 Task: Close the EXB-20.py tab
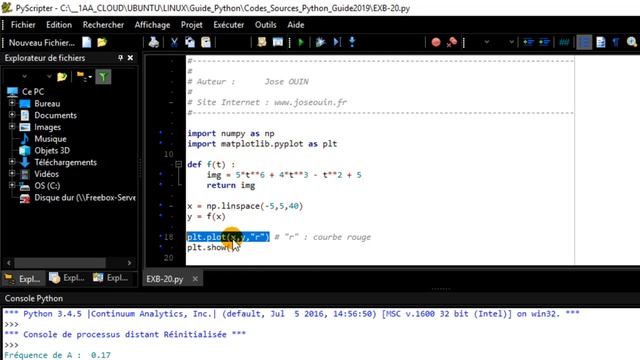(x=195, y=279)
